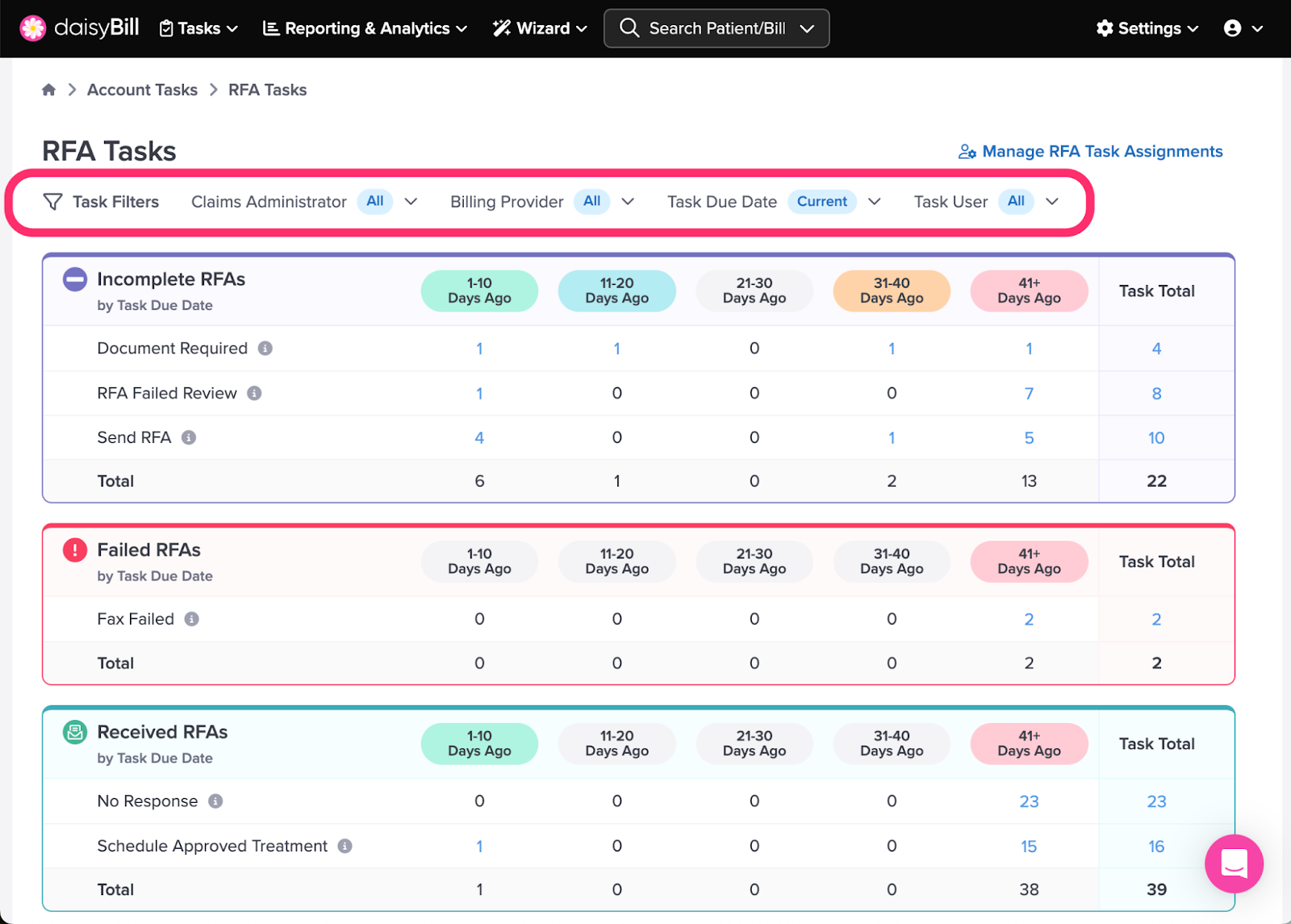Viewport: 1291px width, 924px height.
Task: Click the Search Patient/Bill field
Action: [717, 28]
